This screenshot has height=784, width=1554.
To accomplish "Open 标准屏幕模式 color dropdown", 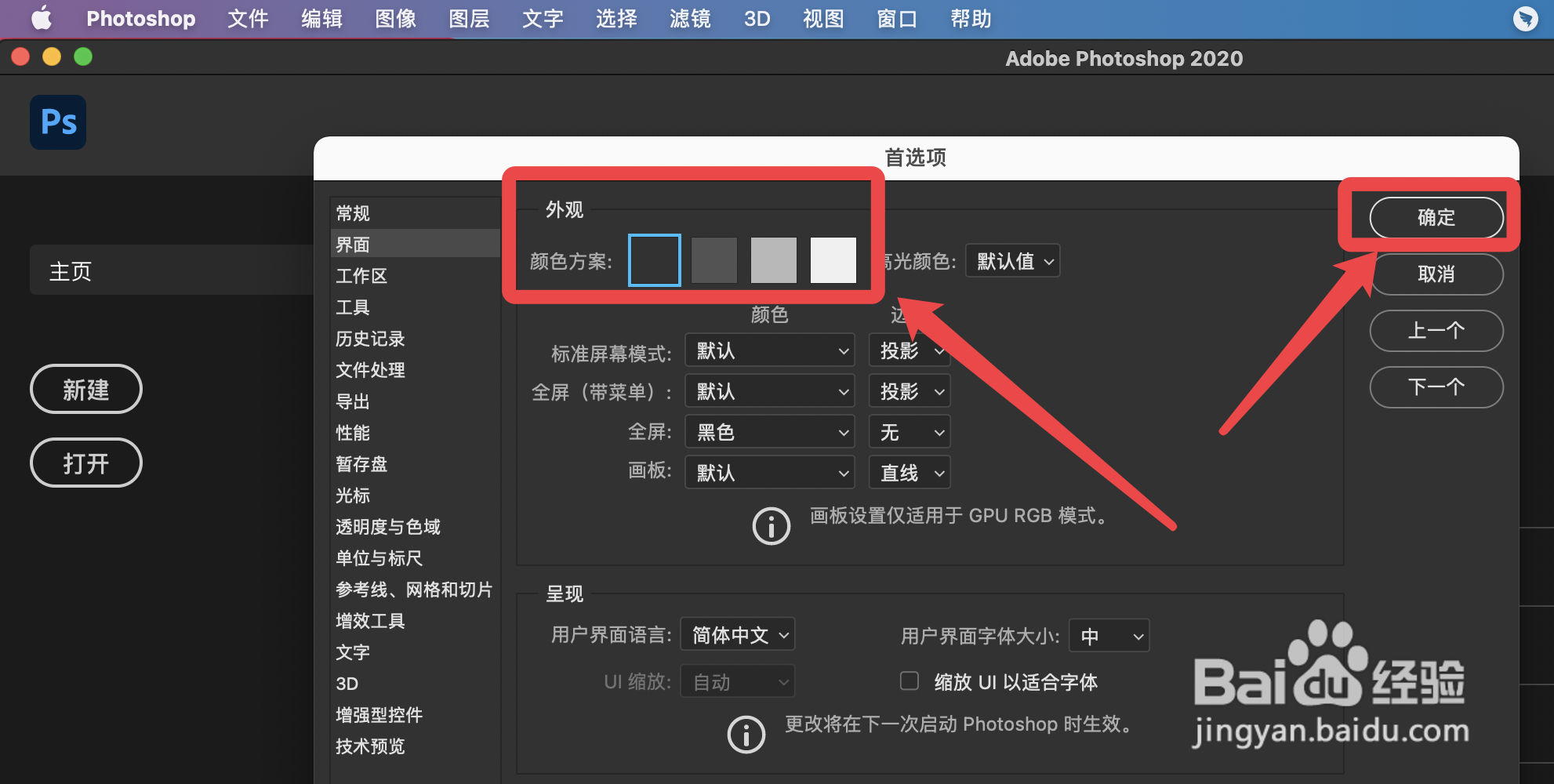I will point(770,350).
